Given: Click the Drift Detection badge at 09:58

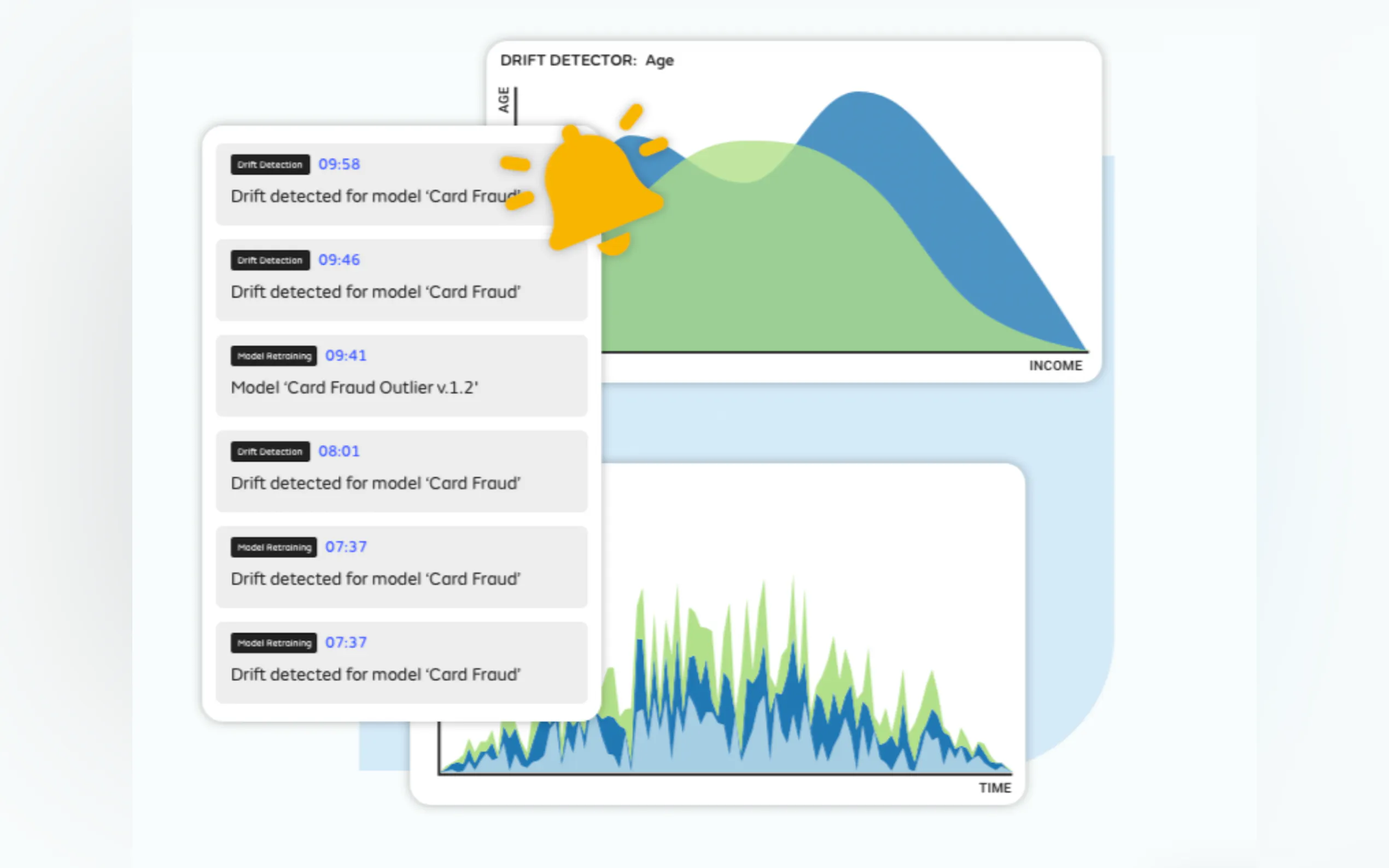Looking at the screenshot, I should pos(270,165).
